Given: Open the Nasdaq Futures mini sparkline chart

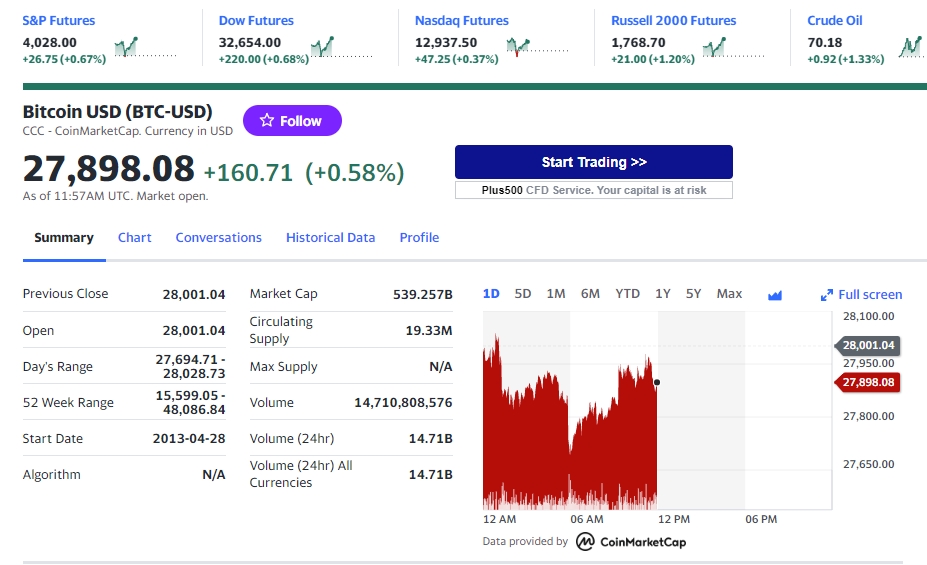Looking at the screenshot, I should pos(537,46).
